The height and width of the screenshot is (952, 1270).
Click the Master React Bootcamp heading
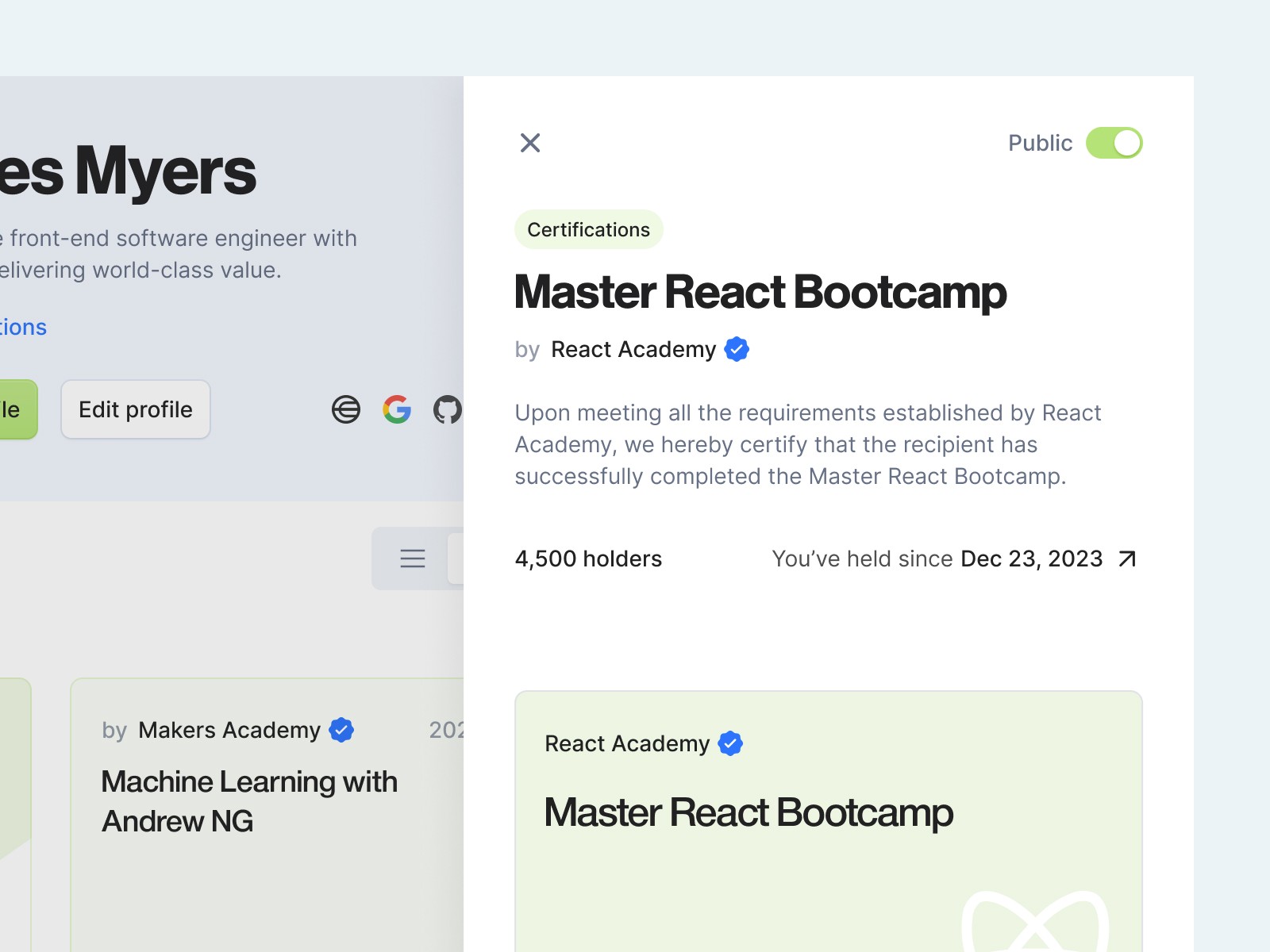coord(760,292)
